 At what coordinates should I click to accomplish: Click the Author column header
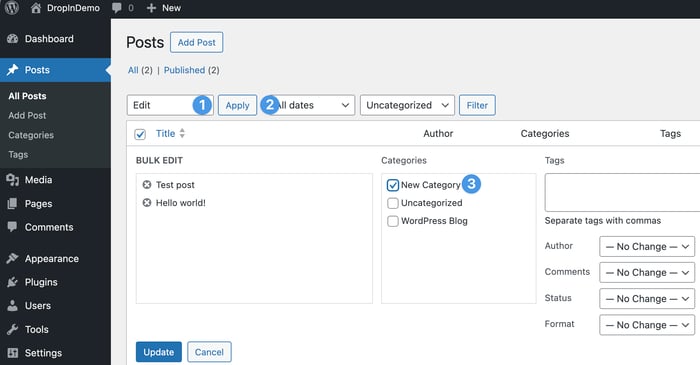click(438, 133)
